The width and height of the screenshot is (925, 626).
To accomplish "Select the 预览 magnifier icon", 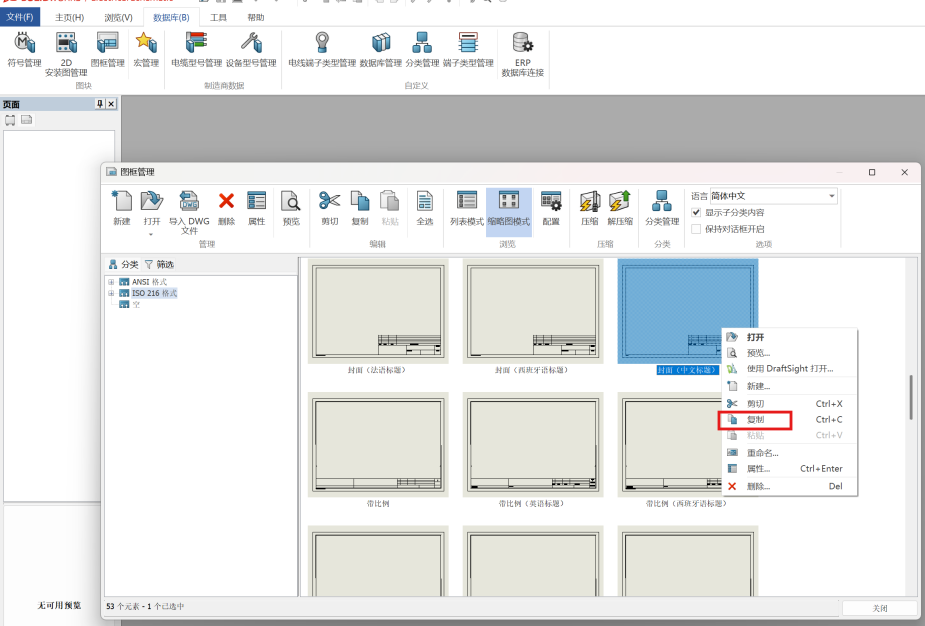I will coord(291,207).
